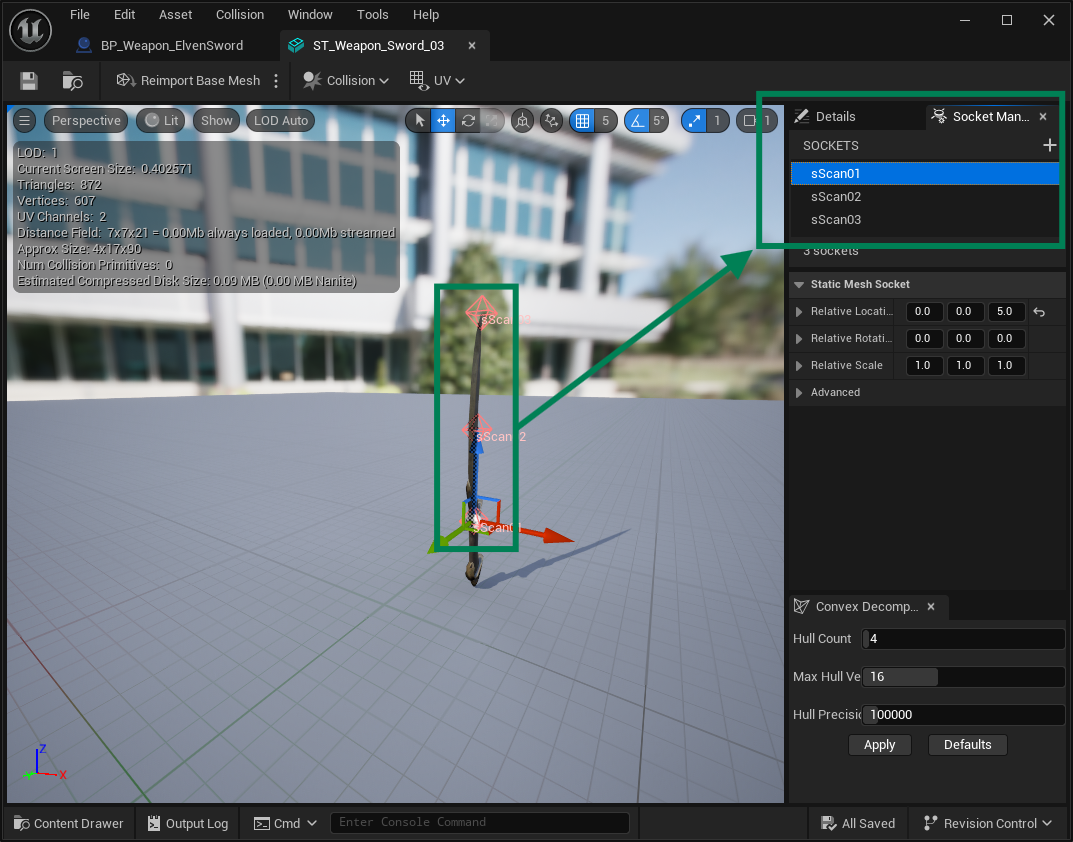Open the Collision dropdown in toolbar
Viewport: 1073px width, 842px height.
346,81
